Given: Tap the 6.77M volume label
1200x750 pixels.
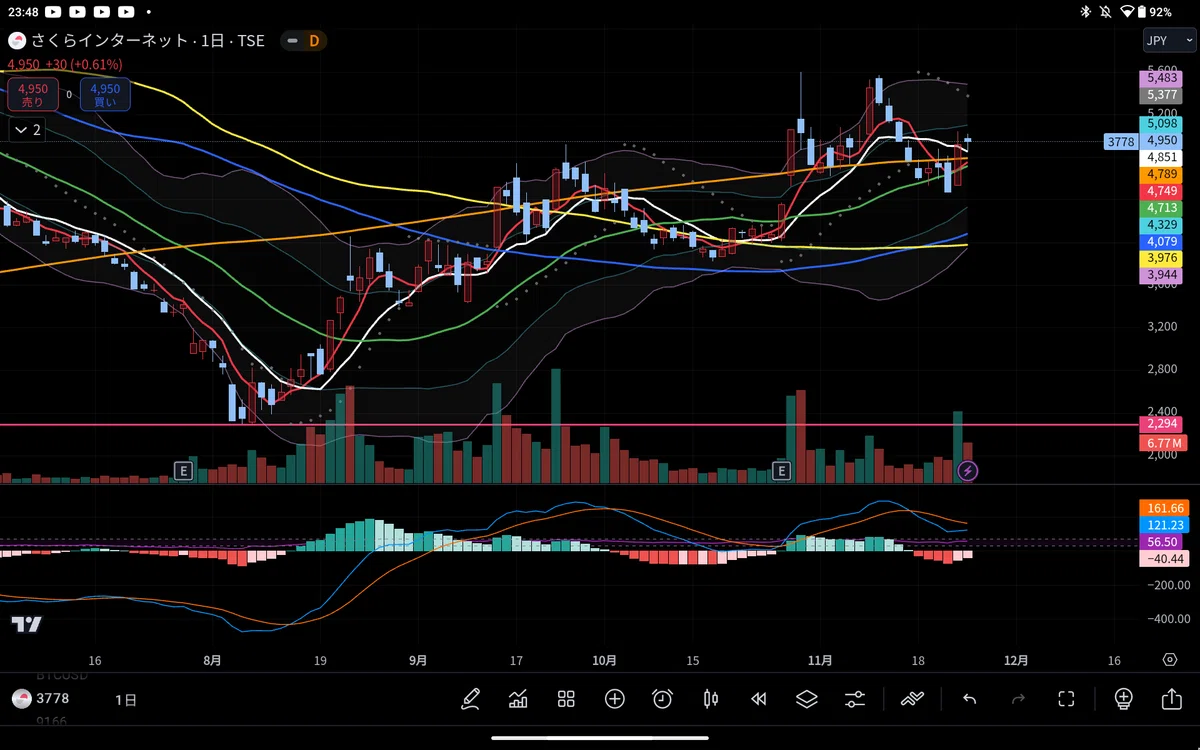Looking at the screenshot, I should coord(1162,442).
